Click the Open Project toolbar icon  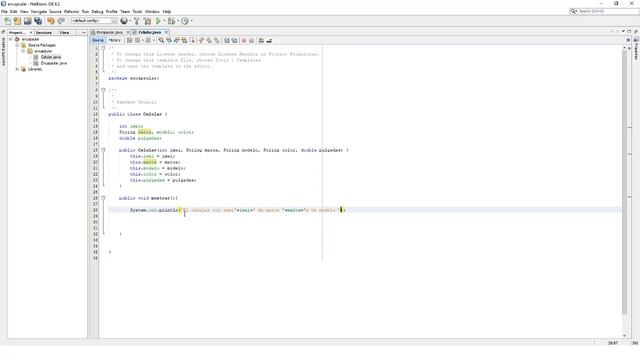(27, 21)
